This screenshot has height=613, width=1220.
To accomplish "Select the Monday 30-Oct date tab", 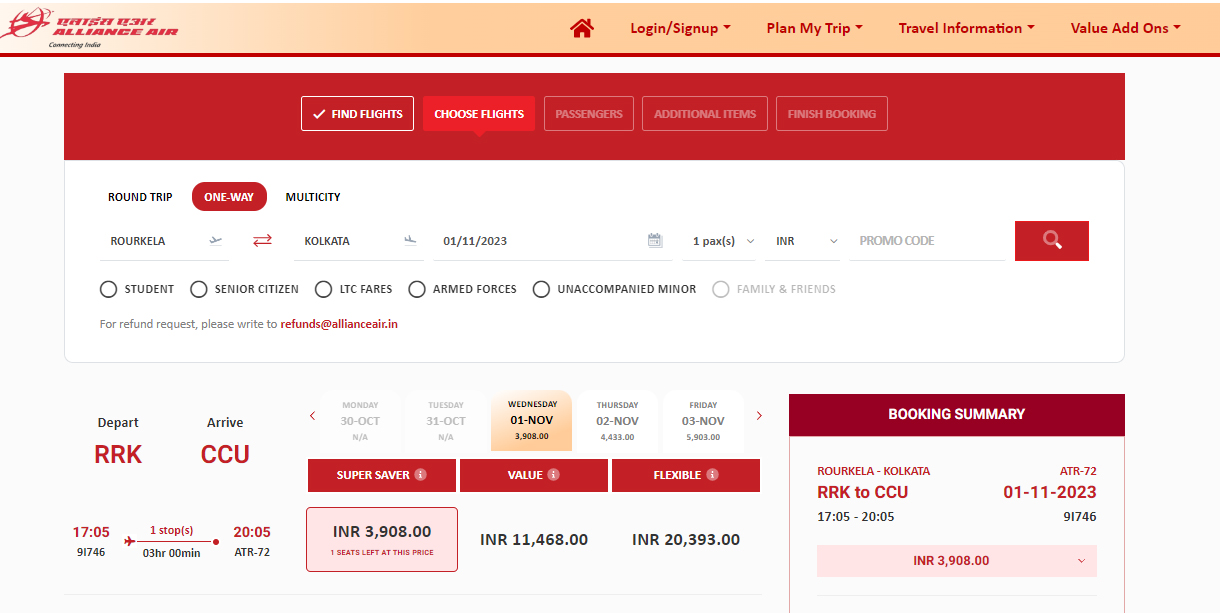I will coord(360,421).
